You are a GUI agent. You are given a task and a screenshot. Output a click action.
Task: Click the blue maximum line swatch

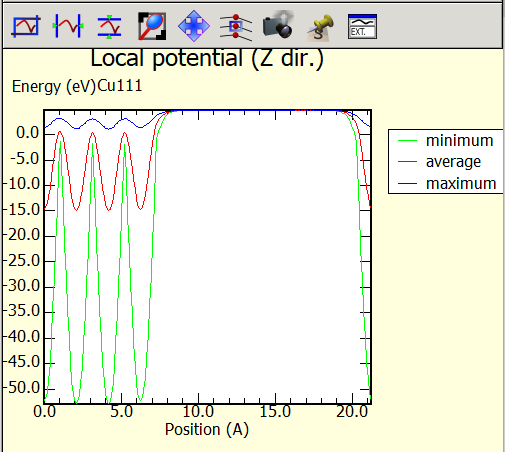tap(407, 184)
